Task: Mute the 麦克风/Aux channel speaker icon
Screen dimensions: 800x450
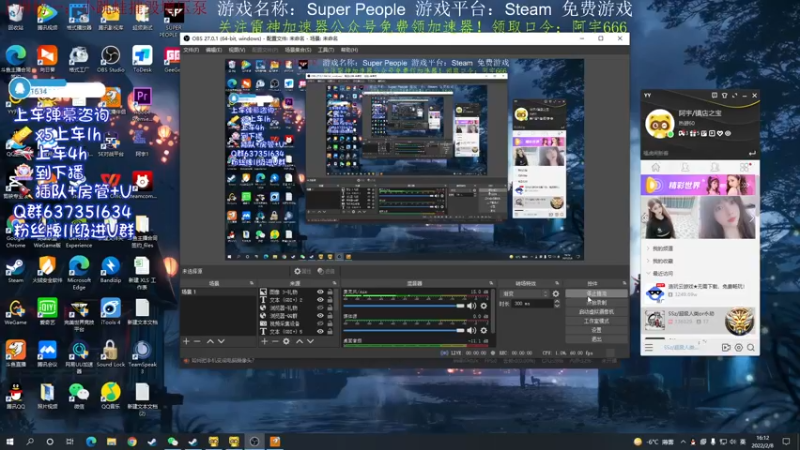Action: pos(471,306)
